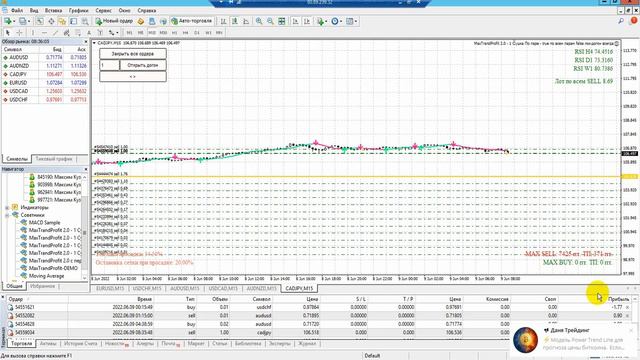Select the equidistant channel tool
The height and width of the screenshot is (360, 640).
pos(67,33)
